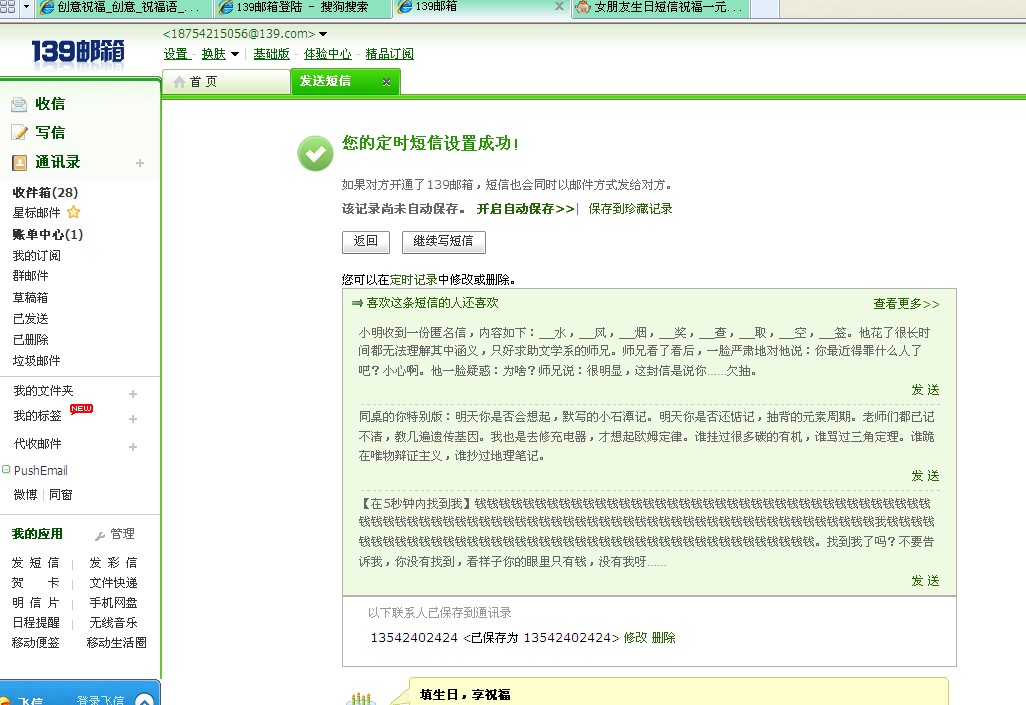This screenshot has height=705, width=1026.
Task: Click 开启自动保存>> link
Action: point(525,209)
